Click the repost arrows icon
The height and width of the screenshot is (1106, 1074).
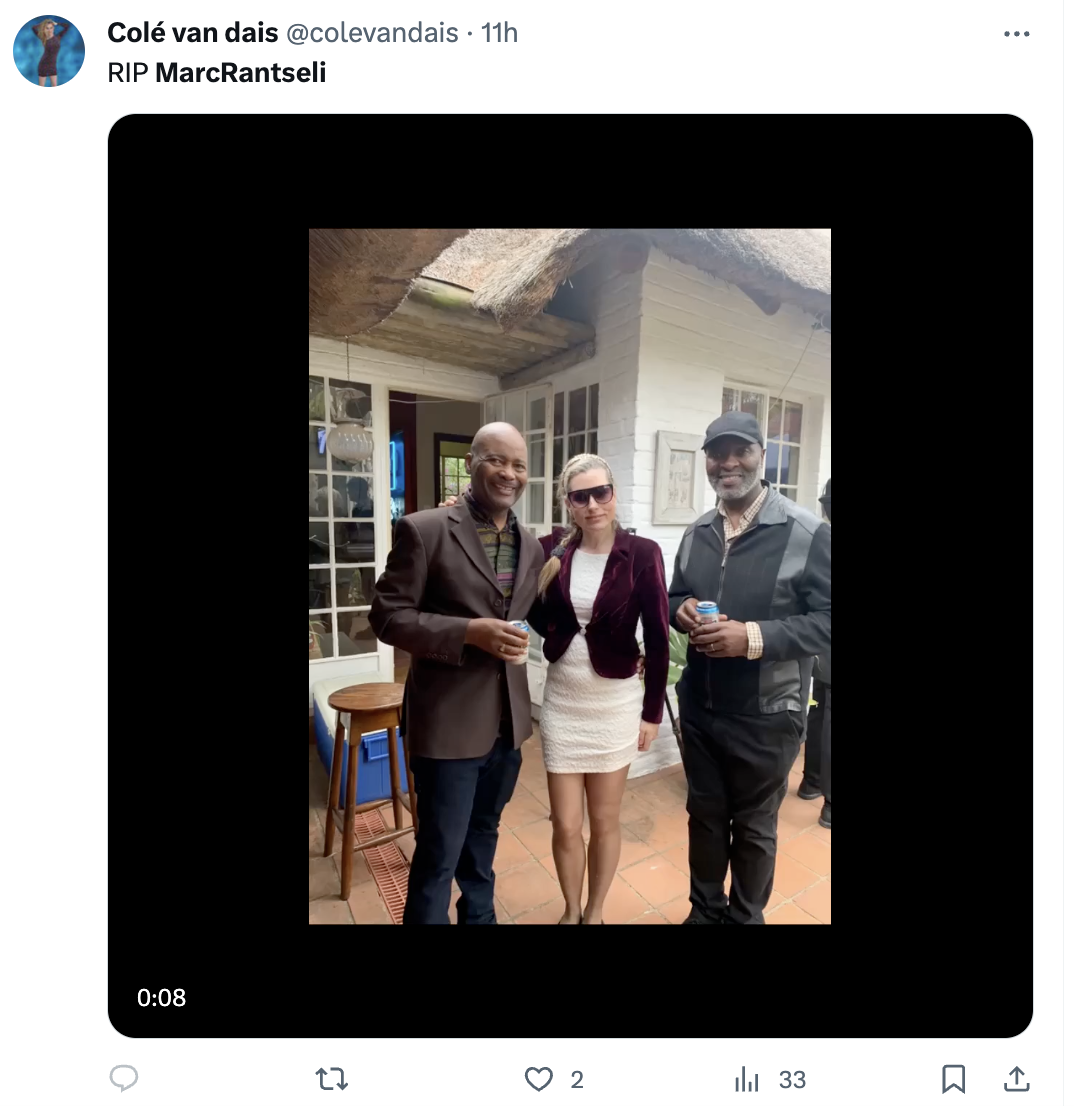(x=331, y=1078)
